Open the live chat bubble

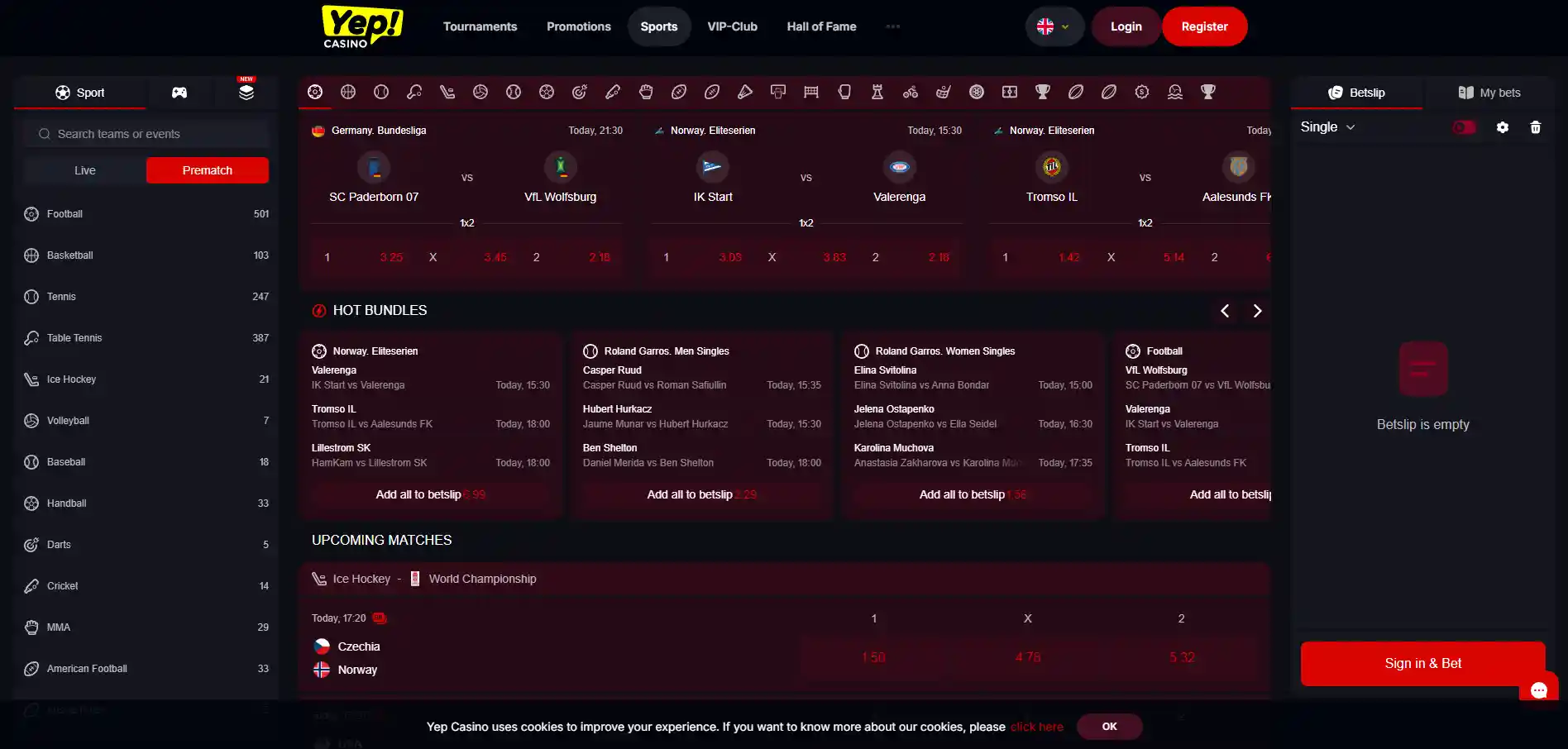1539,690
